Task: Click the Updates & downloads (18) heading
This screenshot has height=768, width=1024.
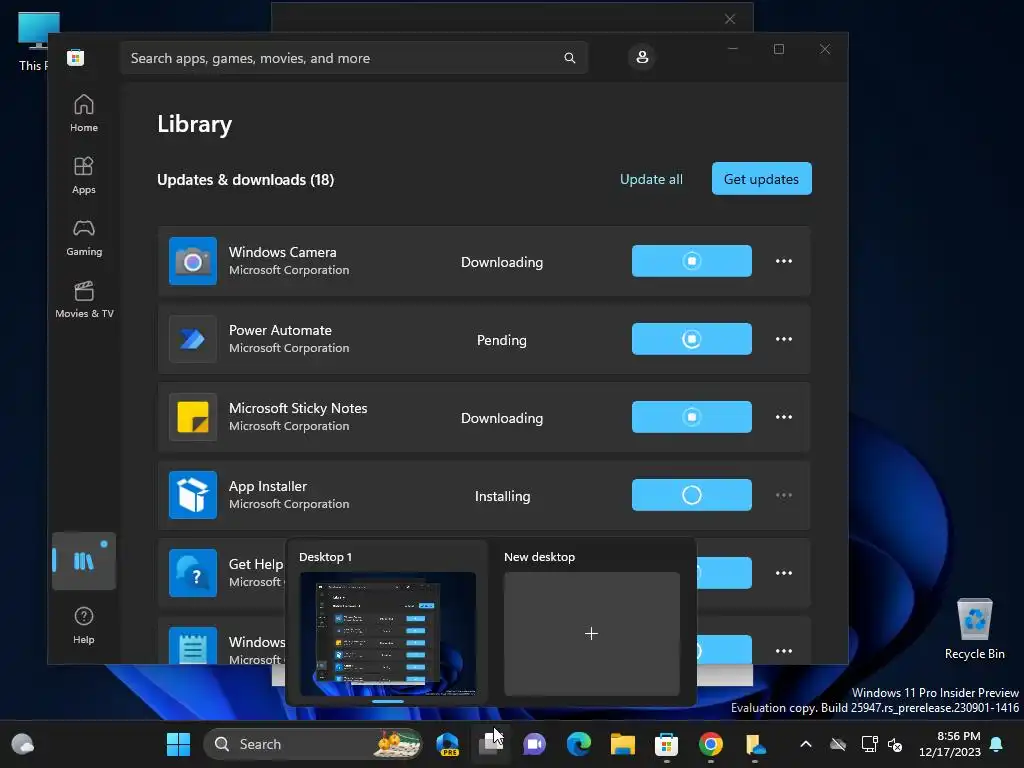Action: 246,180
